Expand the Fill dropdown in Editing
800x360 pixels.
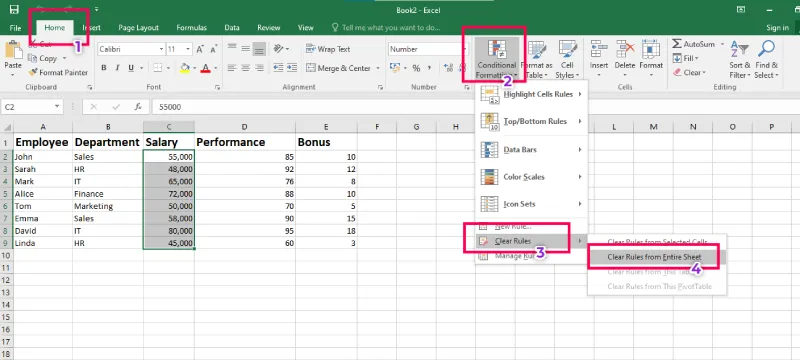(x=697, y=59)
